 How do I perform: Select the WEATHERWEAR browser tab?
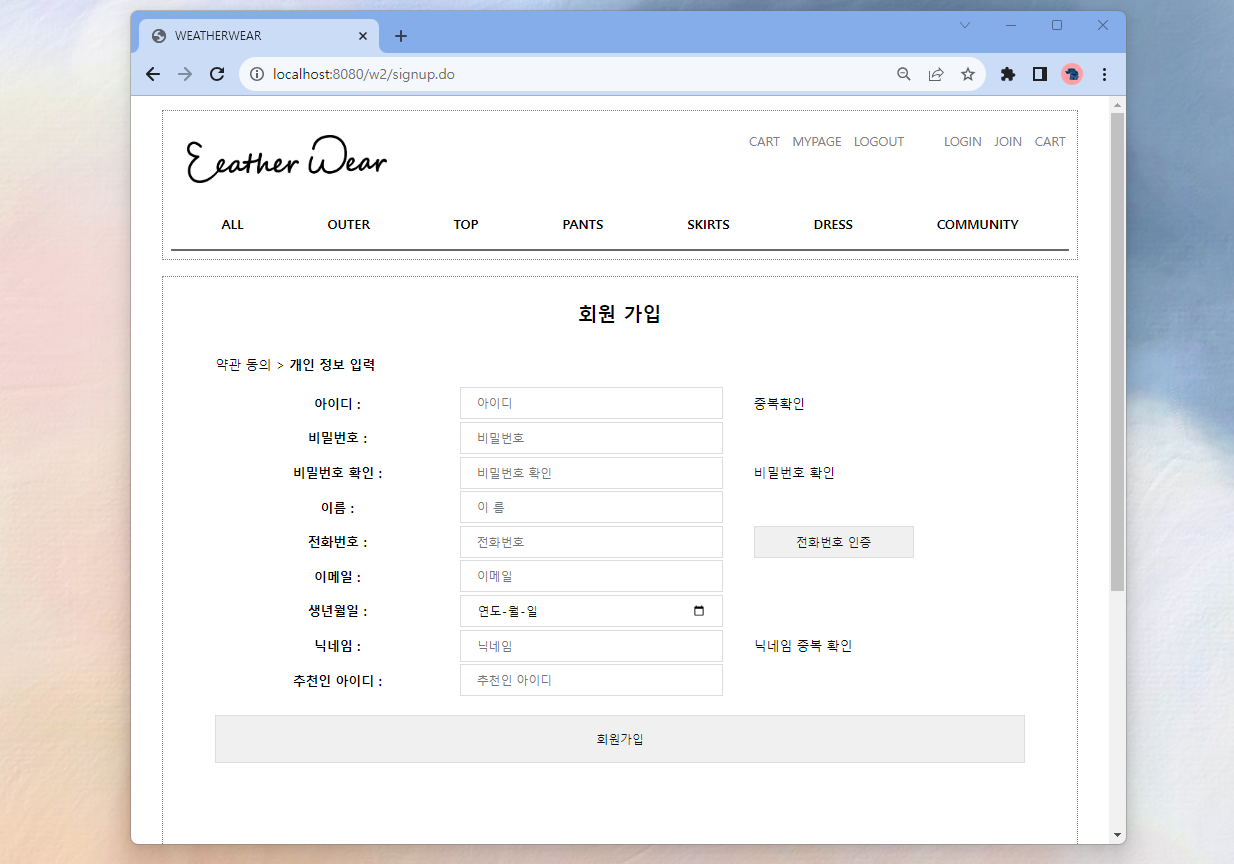coord(257,36)
